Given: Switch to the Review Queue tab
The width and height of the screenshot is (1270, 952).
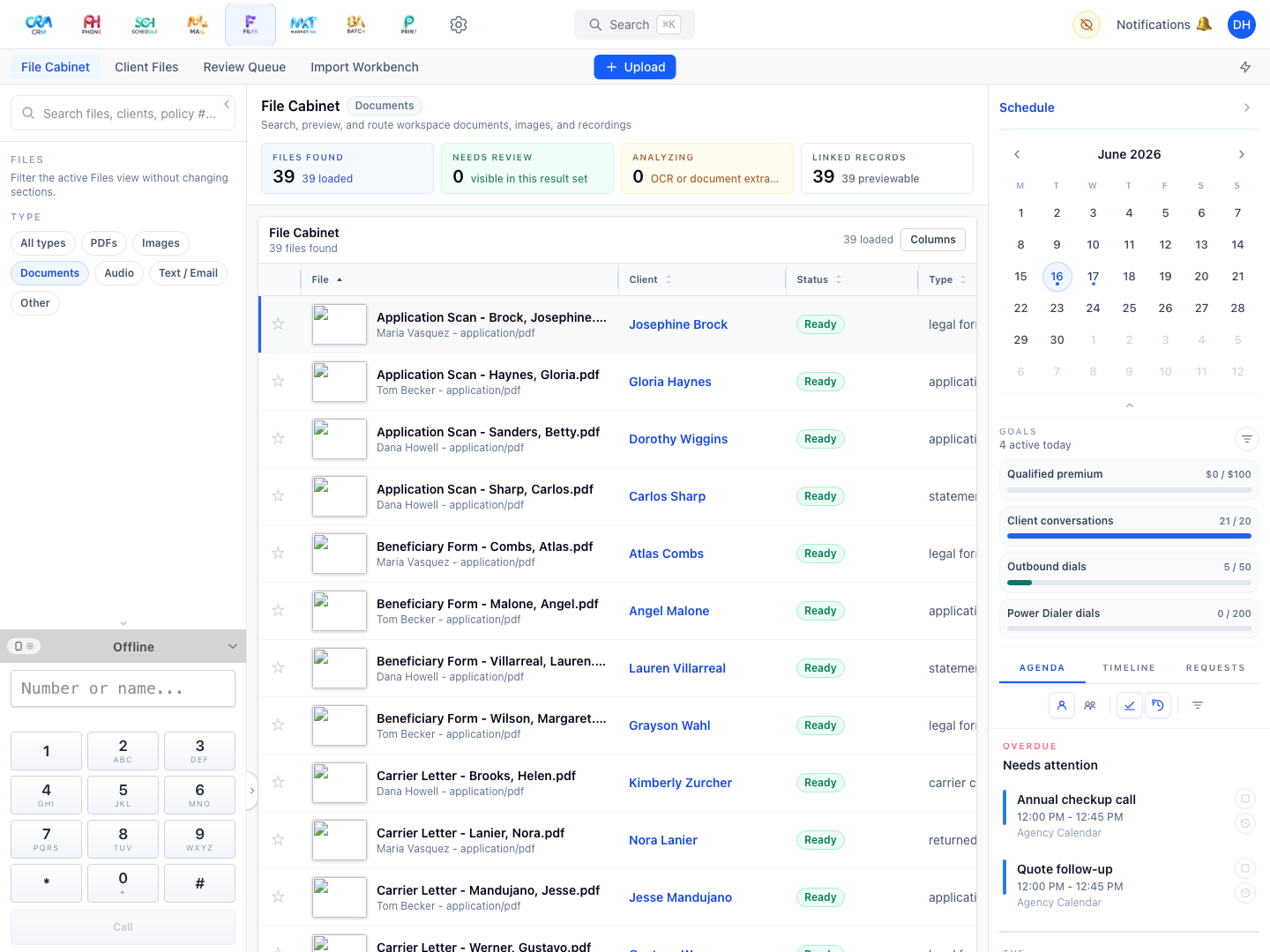Looking at the screenshot, I should coord(244,67).
